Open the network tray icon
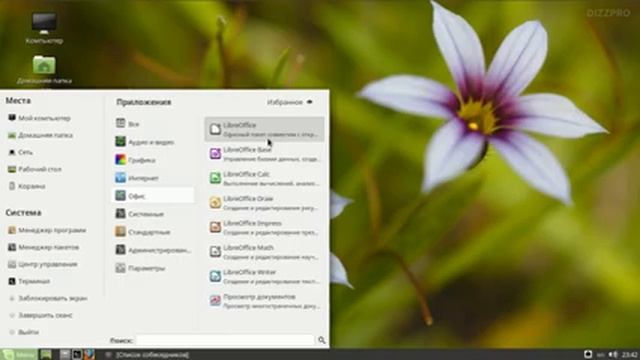The height and width of the screenshot is (360, 640). click(600, 355)
